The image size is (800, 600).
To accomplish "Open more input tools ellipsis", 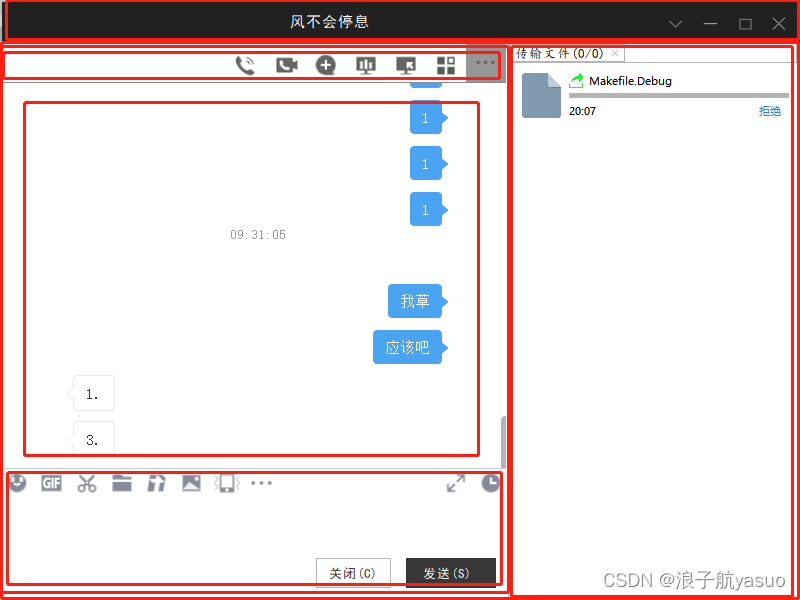I will [261, 483].
